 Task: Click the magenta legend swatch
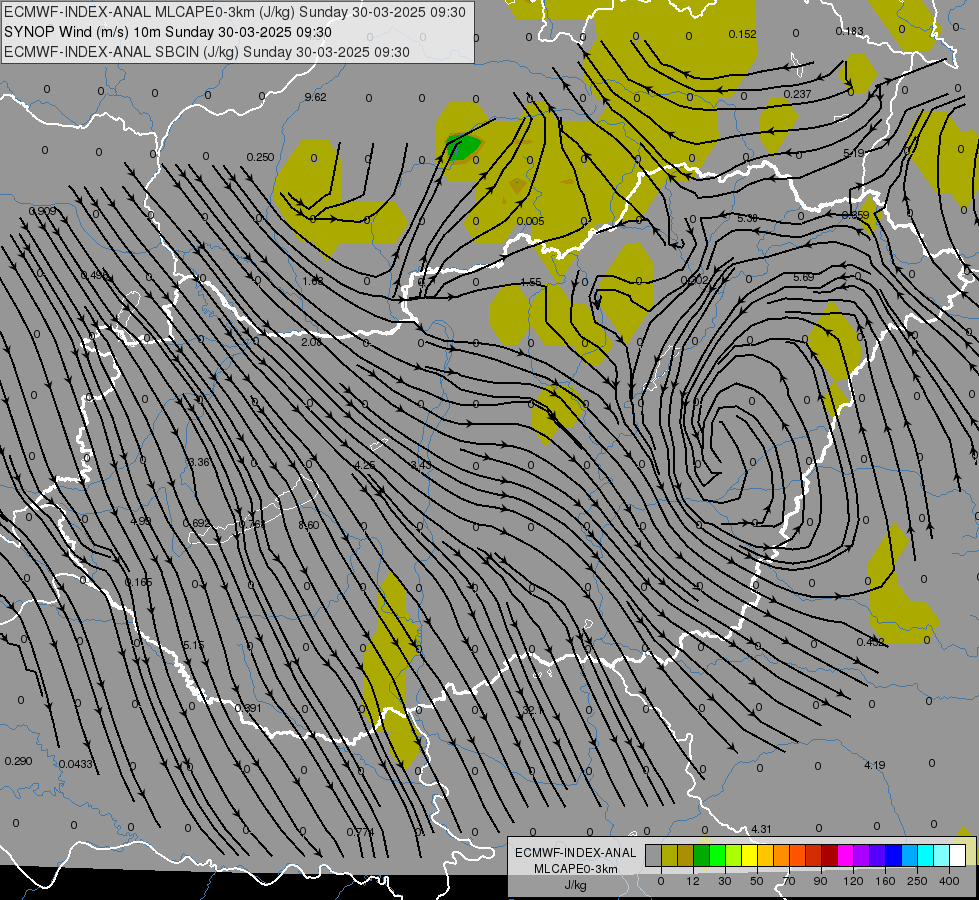coord(845,855)
